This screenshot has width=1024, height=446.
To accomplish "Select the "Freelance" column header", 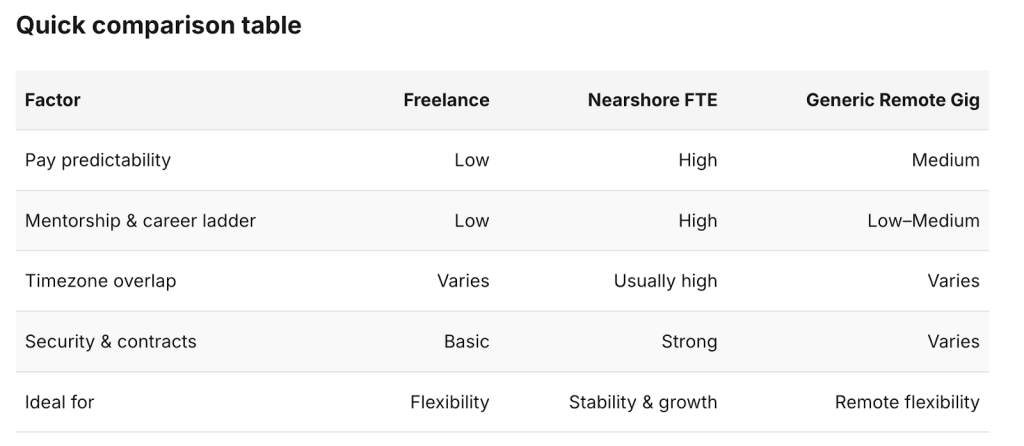I will click(446, 100).
